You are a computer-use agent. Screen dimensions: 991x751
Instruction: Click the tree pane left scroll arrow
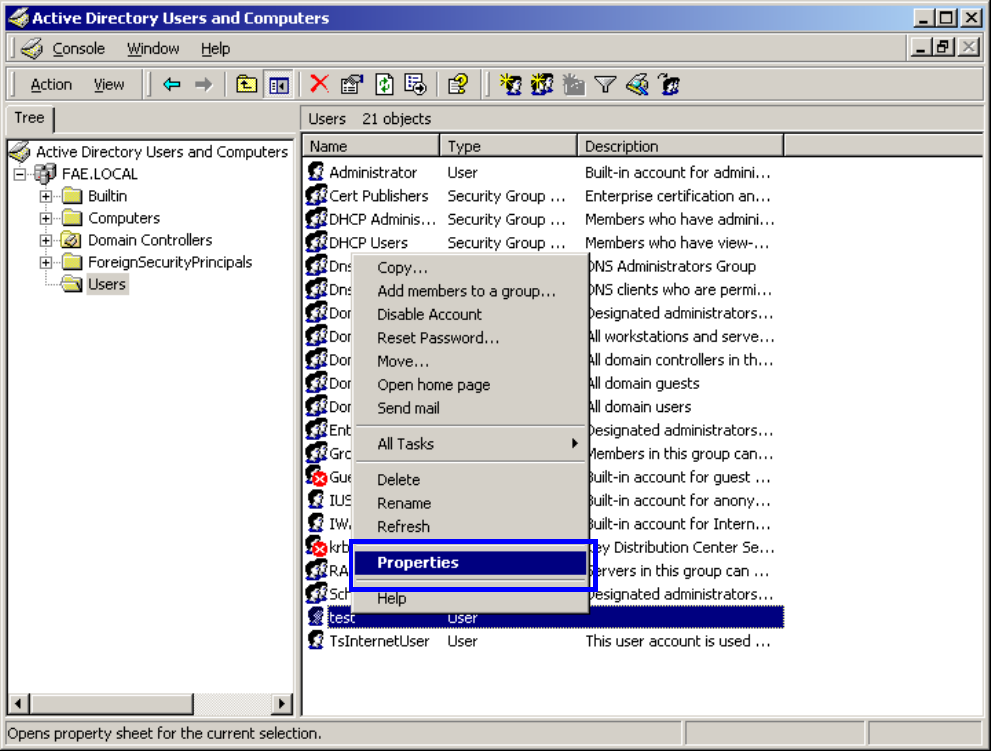(x=19, y=703)
